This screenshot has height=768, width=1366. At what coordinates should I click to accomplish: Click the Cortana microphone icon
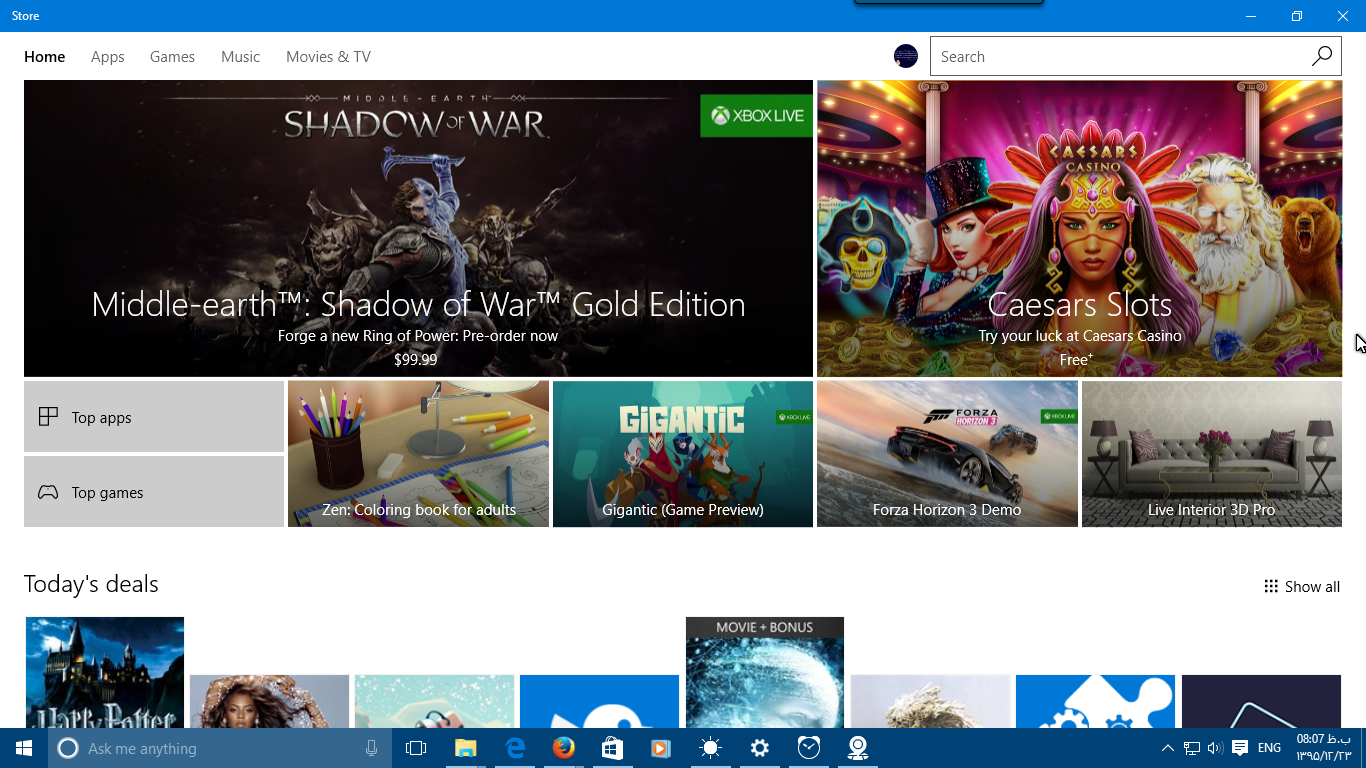pyautogui.click(x=372, y=748)
